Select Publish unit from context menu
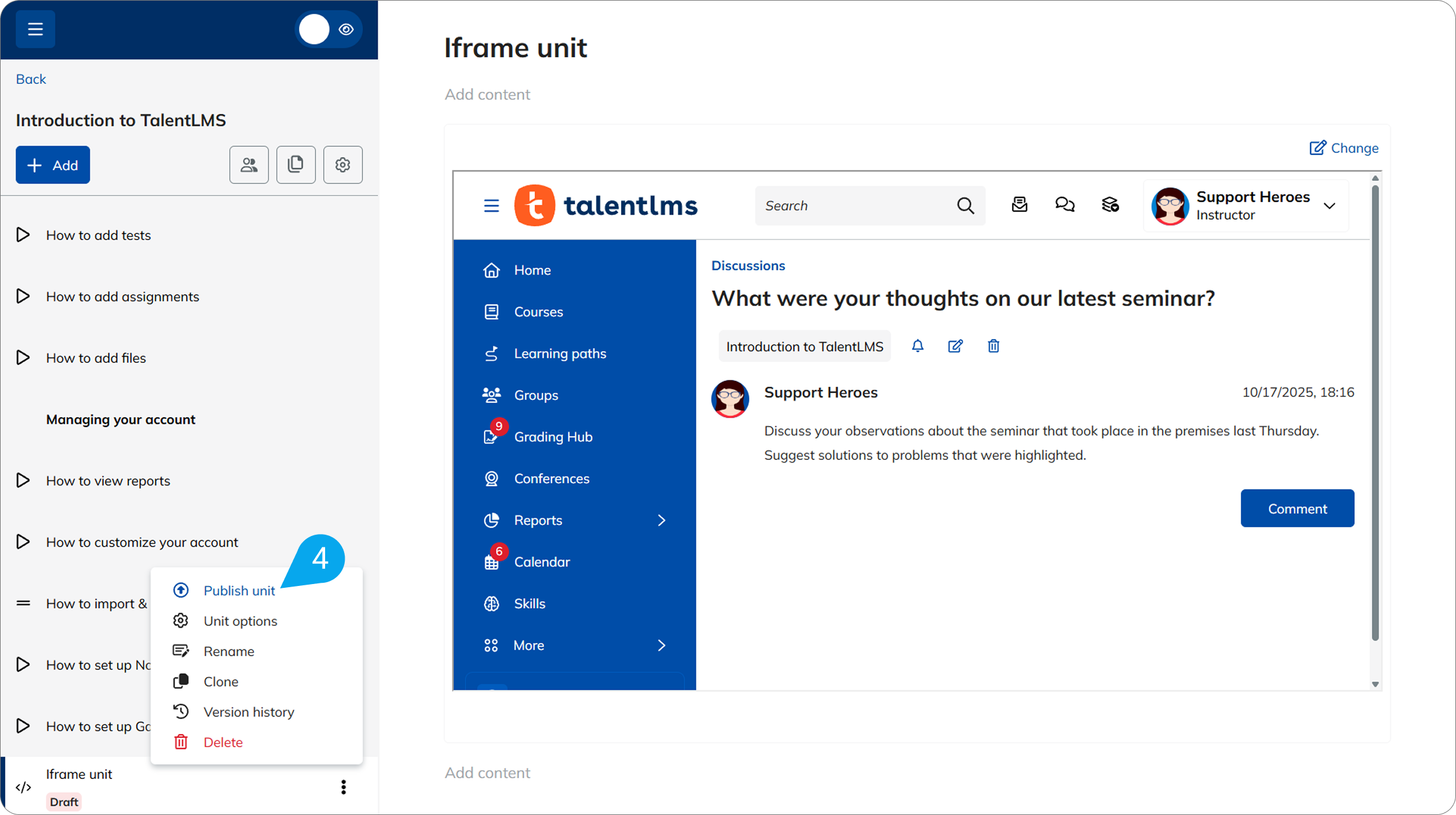This screenshot has width=1456, height=815. [238, 590]
